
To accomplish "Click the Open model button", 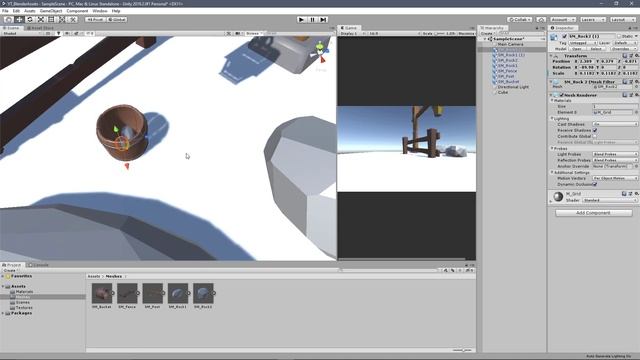I will click(577, 49).
